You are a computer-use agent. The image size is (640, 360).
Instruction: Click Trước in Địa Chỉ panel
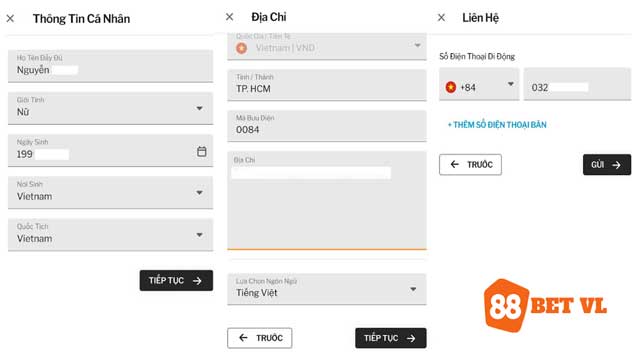coord(260,338)
